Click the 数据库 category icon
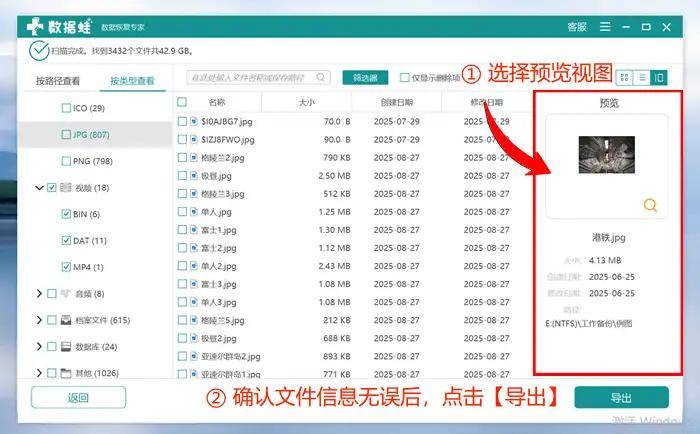Viewport: 700px width, 434px height. tap(67, 347)
